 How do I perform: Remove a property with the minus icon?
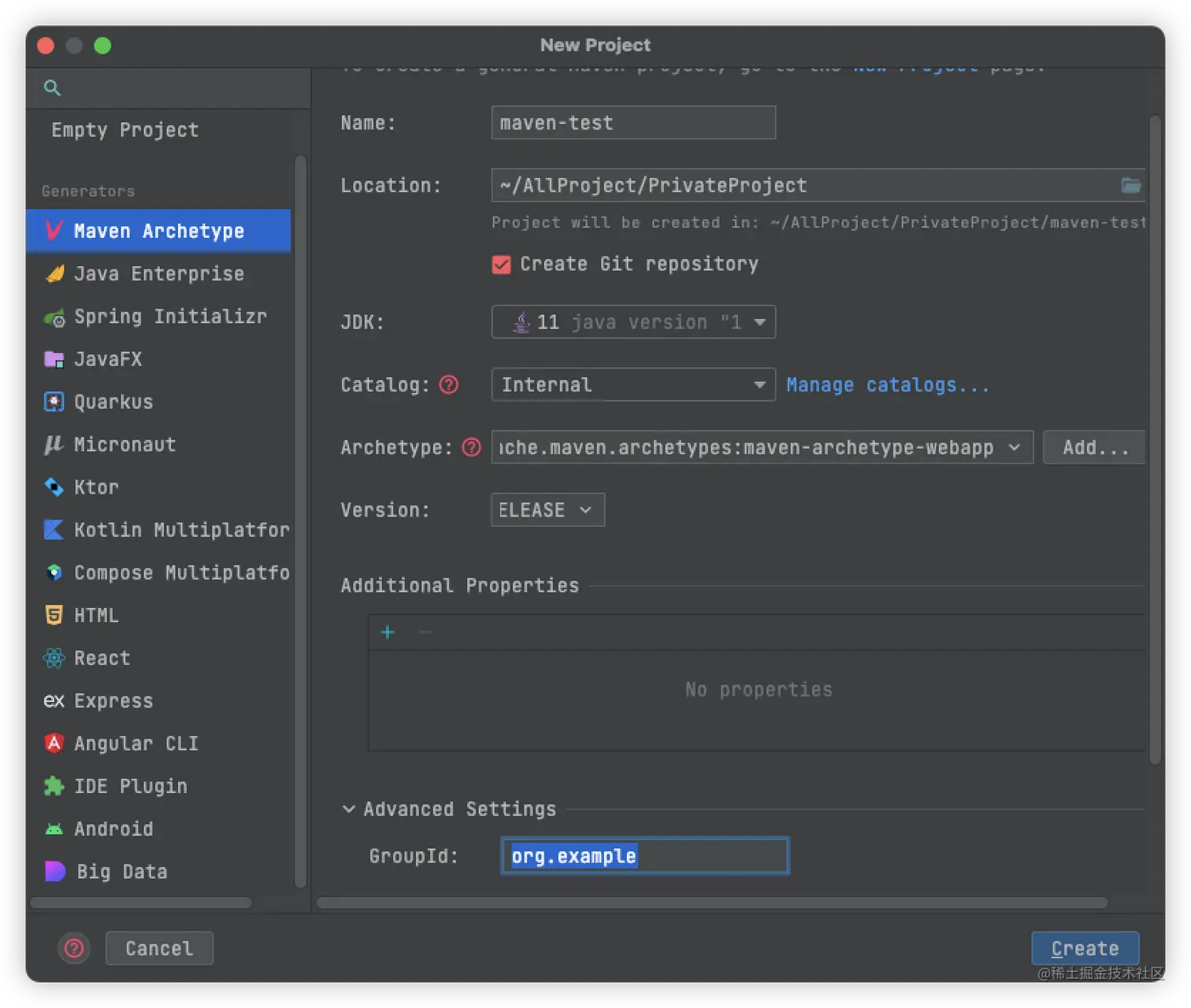tap(424, 632)
